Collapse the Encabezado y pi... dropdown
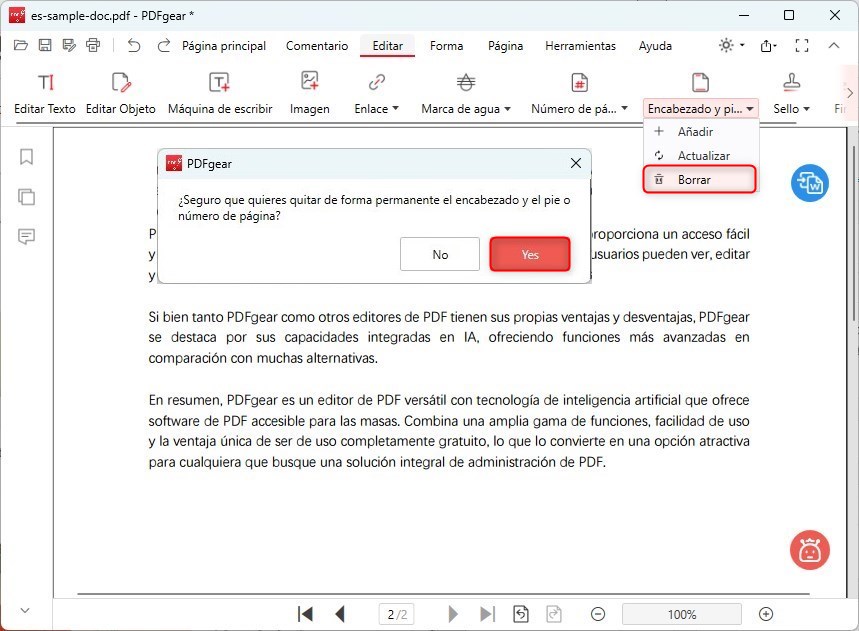The height and width of the screenshot is (631, 859). pyautogui.click(x=750, y=109)
